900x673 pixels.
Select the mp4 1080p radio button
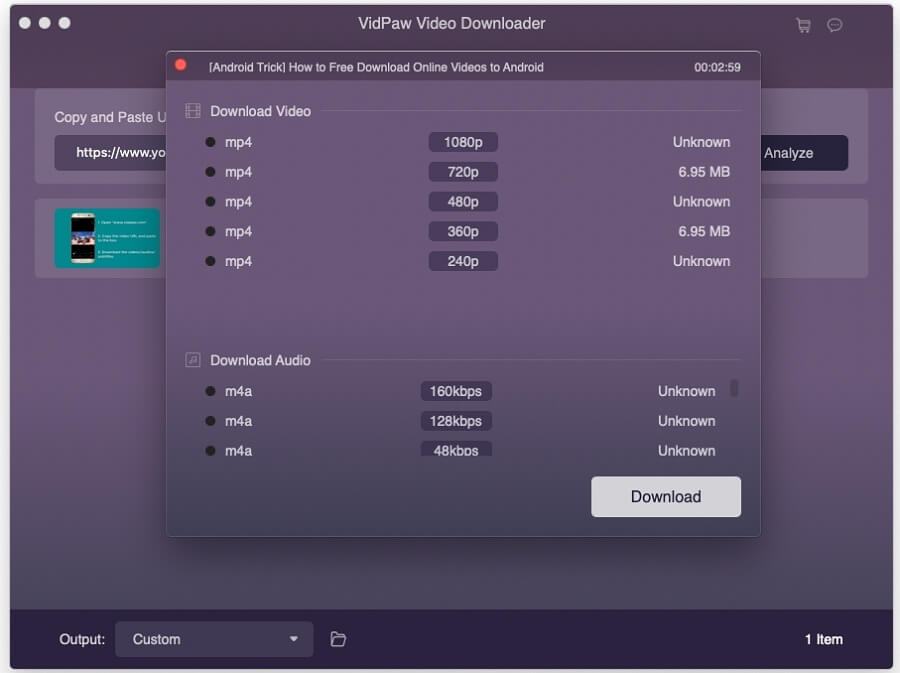pyautogui.click(x=211, y=142)
